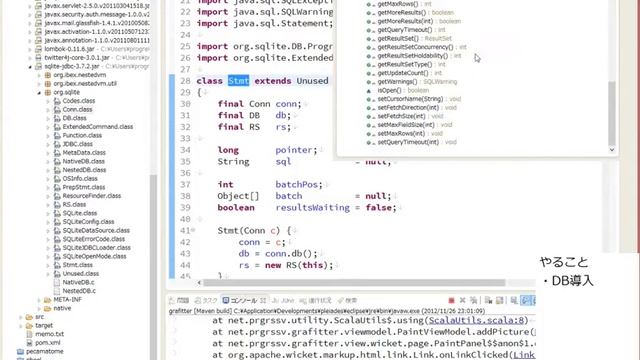Viewport: 640px width, 360px height.
Task: Open the タスク (Tasks) tab
Action: pos(206,300)
